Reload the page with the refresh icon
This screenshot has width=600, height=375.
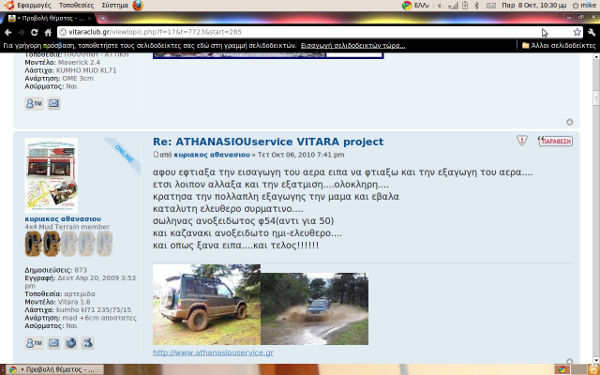pyautogui.click(x=34, y=33)
